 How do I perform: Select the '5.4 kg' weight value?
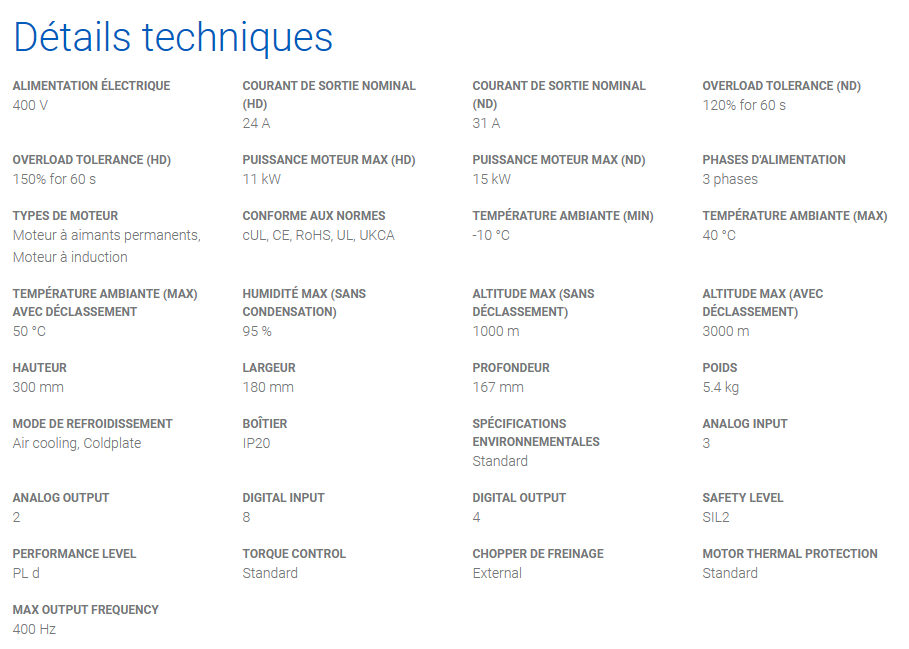721,388
